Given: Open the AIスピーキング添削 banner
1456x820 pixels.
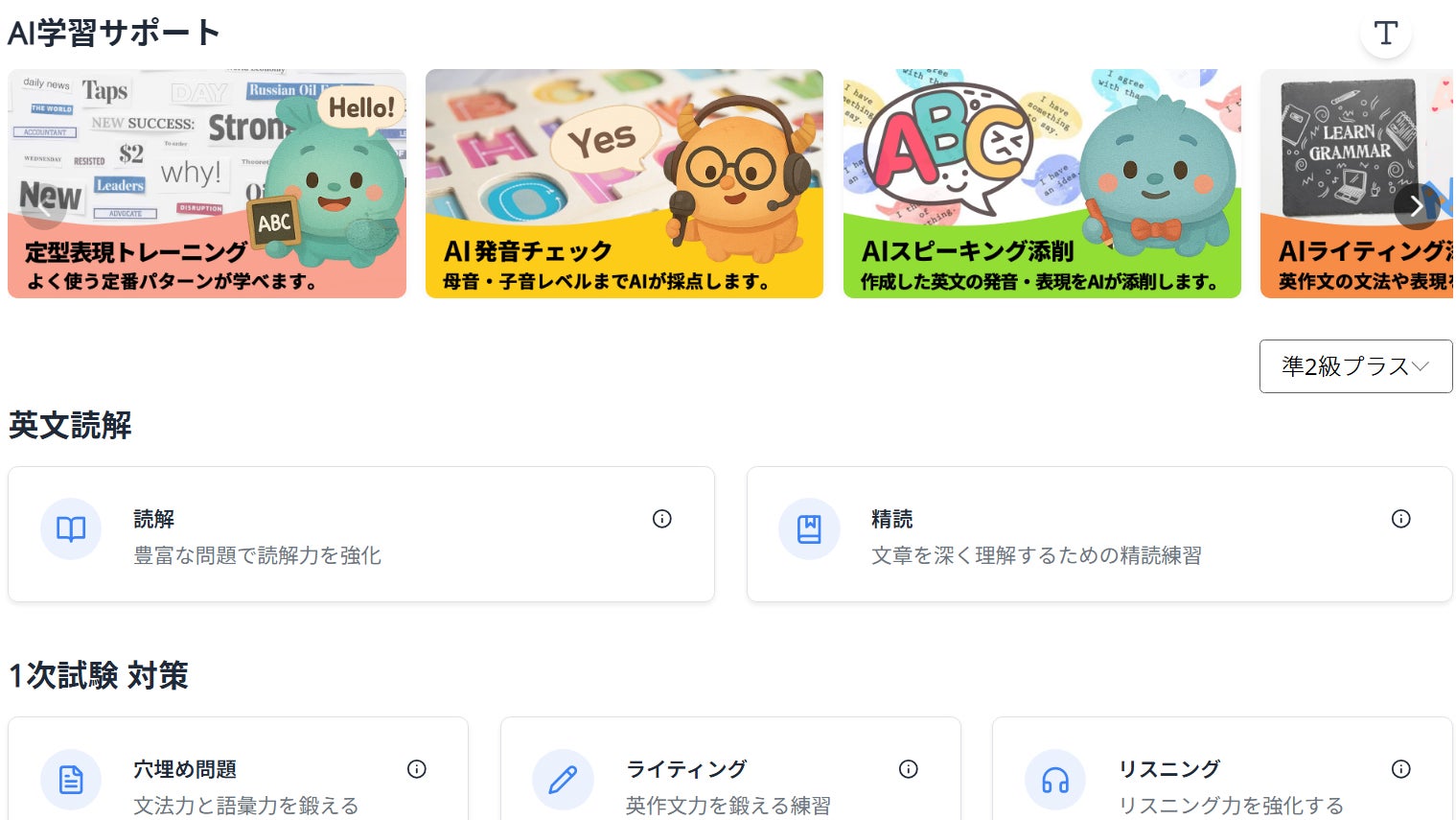Looking at the screenshot, I should pos(1042,184).
